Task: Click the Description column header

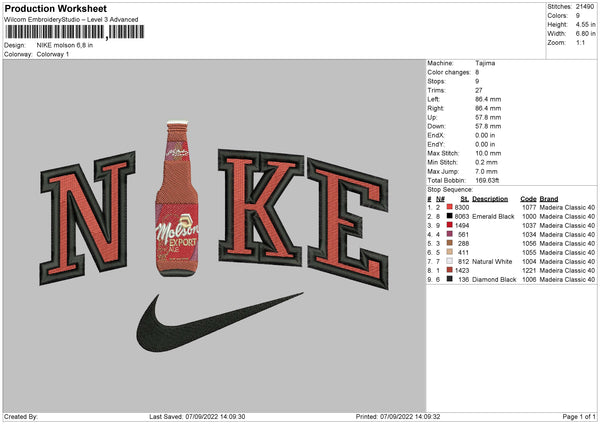Action: [x=490, y=199]
